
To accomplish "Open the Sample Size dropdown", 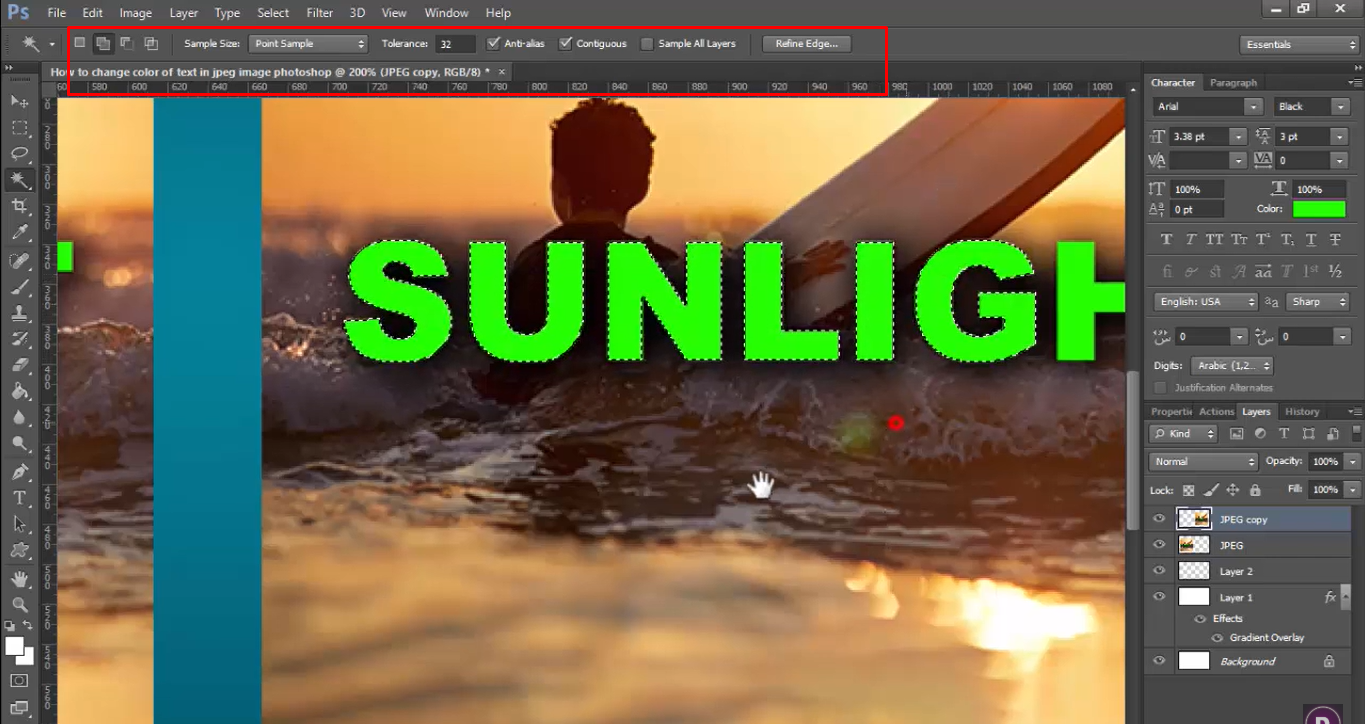I will [308, 43].
